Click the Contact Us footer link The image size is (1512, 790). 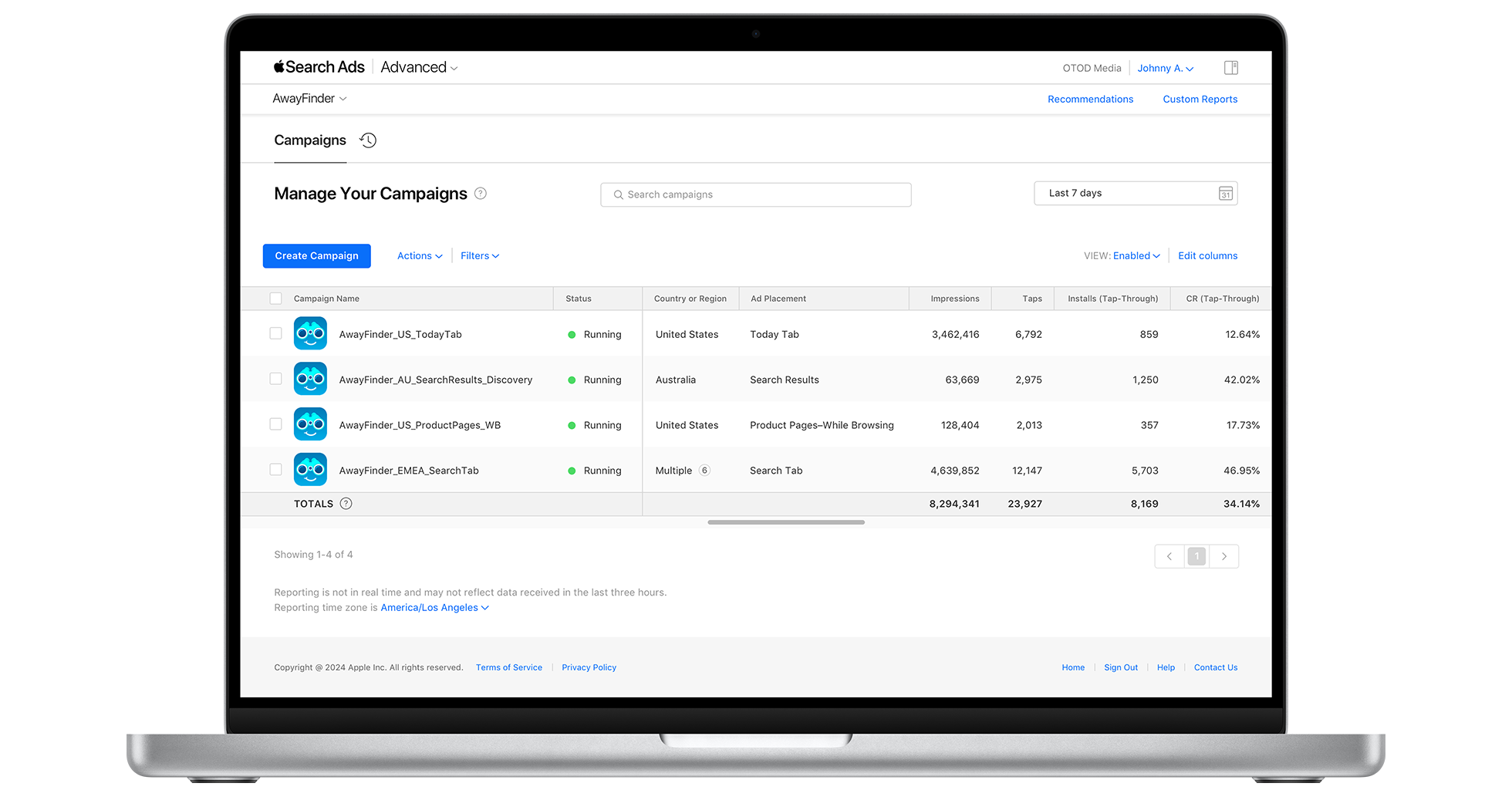tap(1216, 668)
